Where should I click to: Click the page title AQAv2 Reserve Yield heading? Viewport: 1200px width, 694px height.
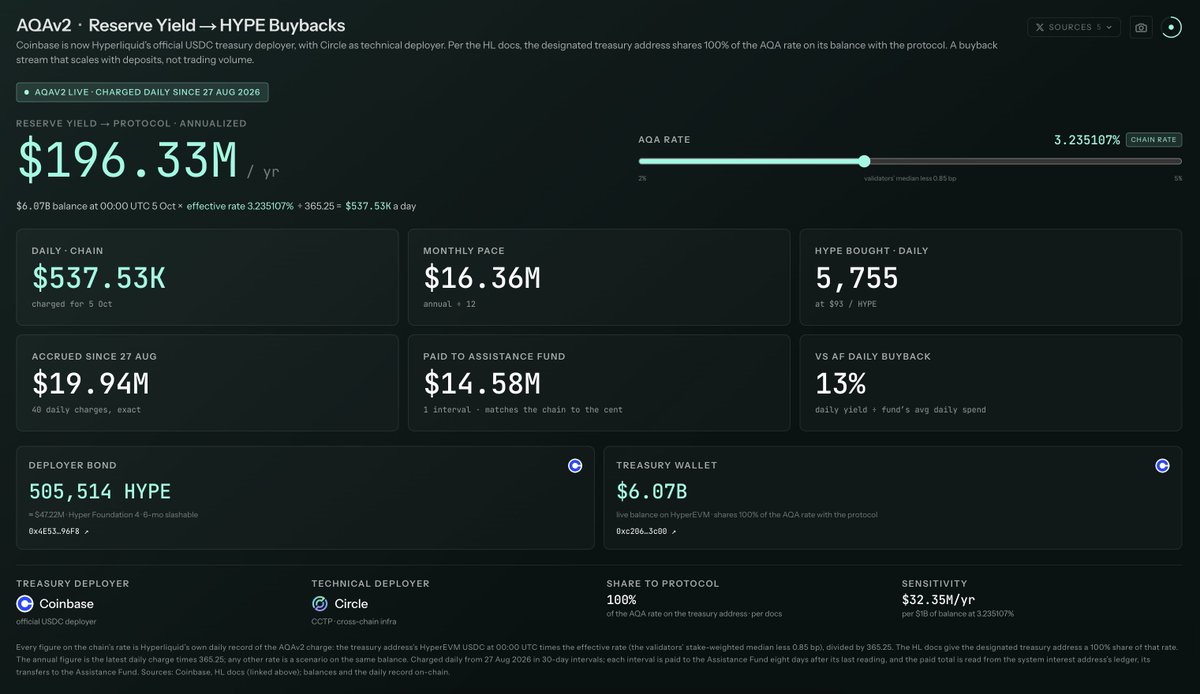pyautogui.click(x=181, y=25)
